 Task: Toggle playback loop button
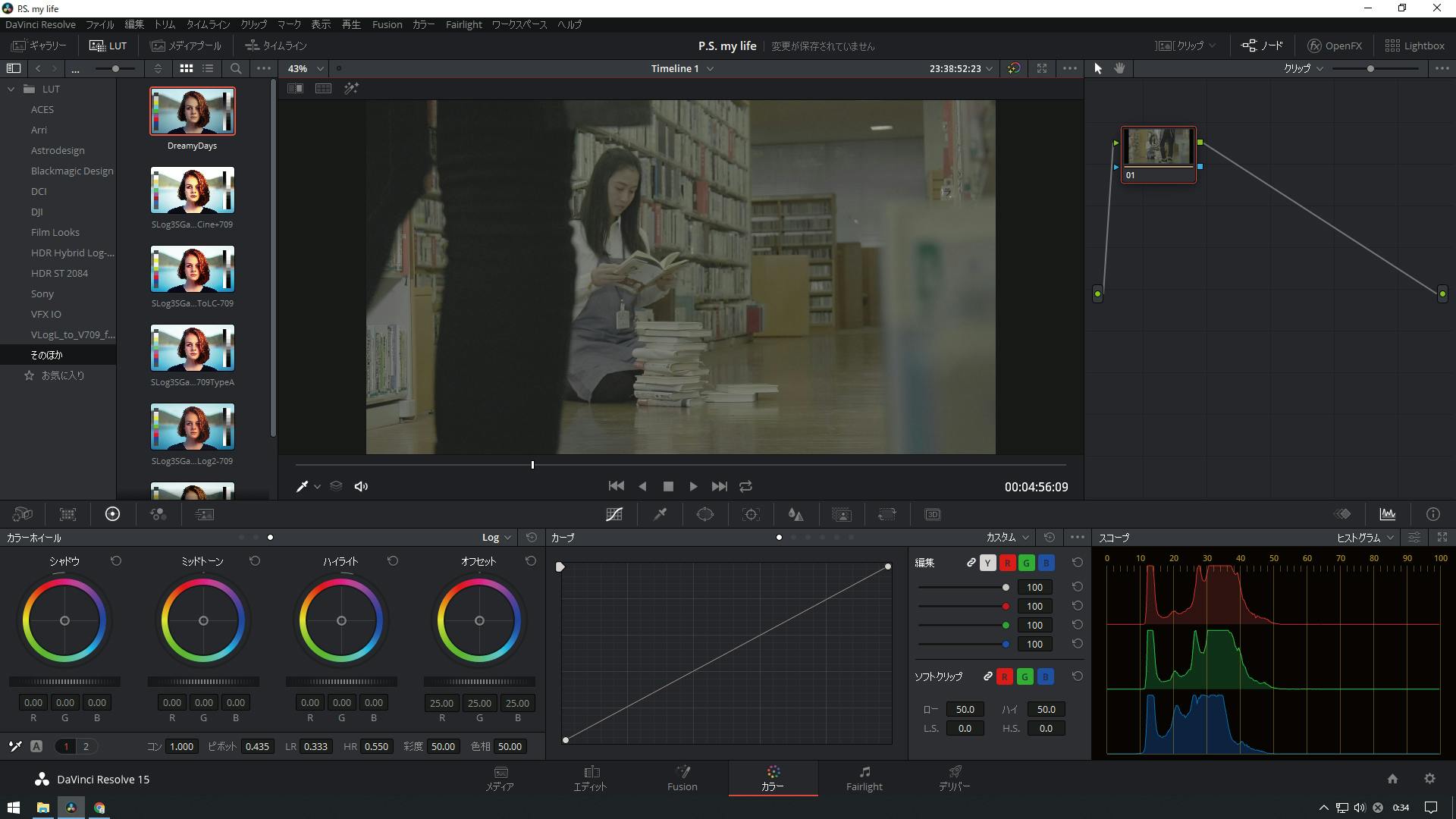tap(746, 487)
